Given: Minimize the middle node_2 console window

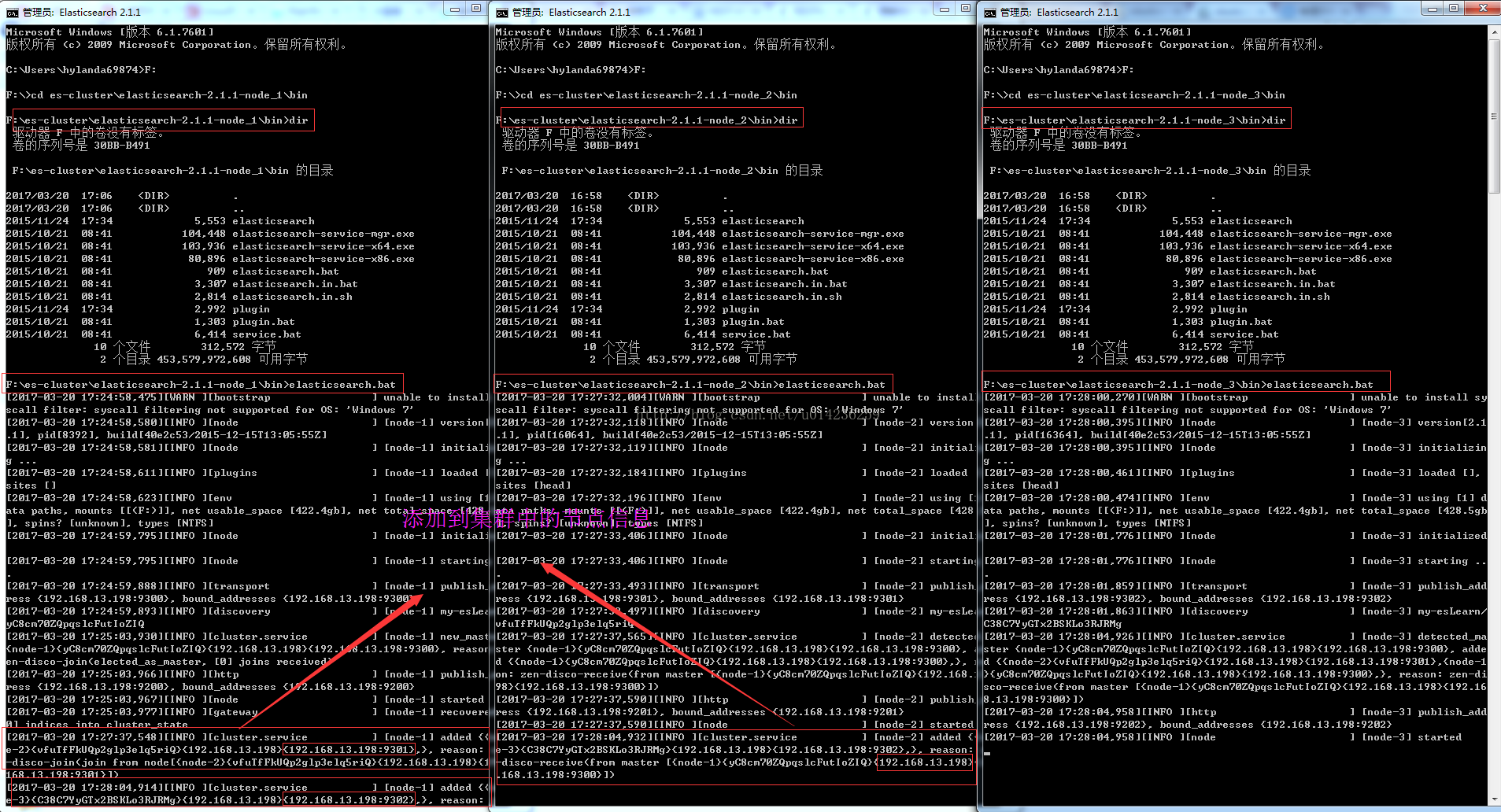Looking at the screenshot, I should pyautogui.click(x=945, y=9).
